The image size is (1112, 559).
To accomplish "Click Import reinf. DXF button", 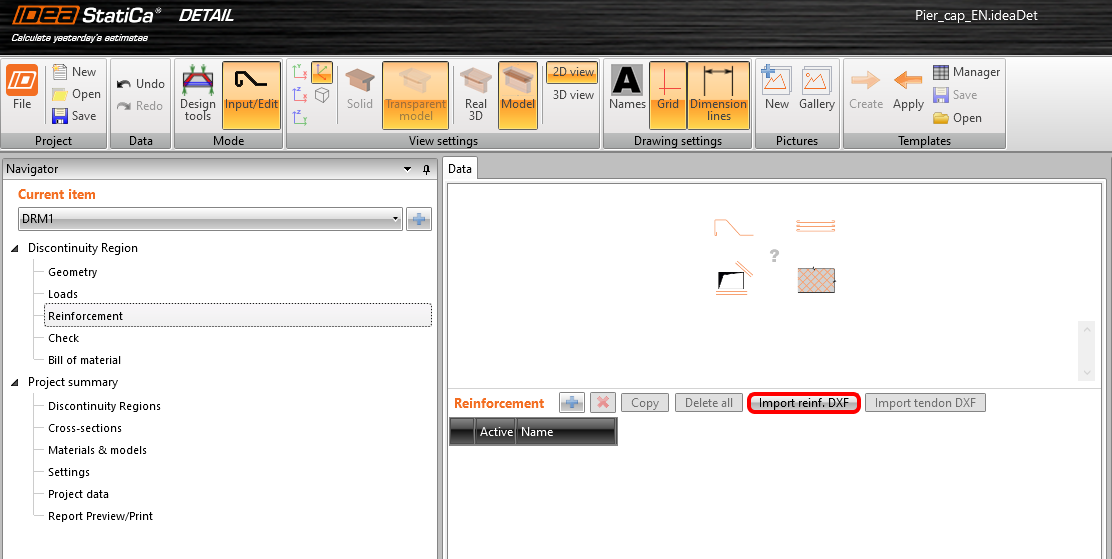I will tap(804, 403).
